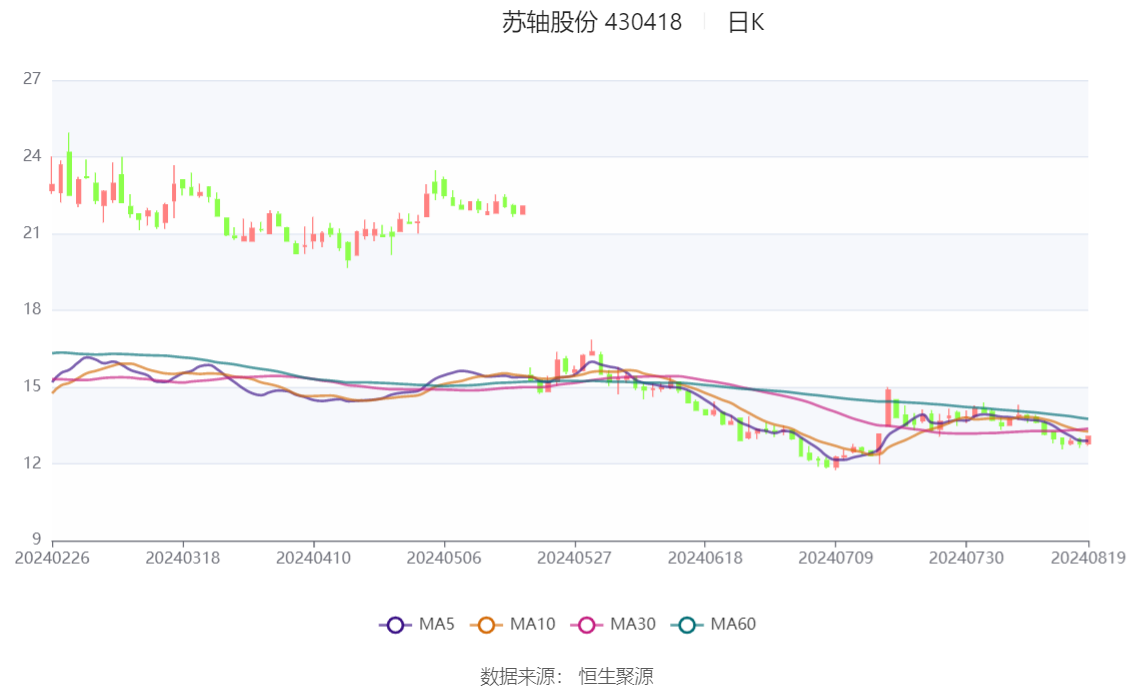
Task: Click x-axis date label 20240730
Action: pyautogui.click(x=966, y=558)
